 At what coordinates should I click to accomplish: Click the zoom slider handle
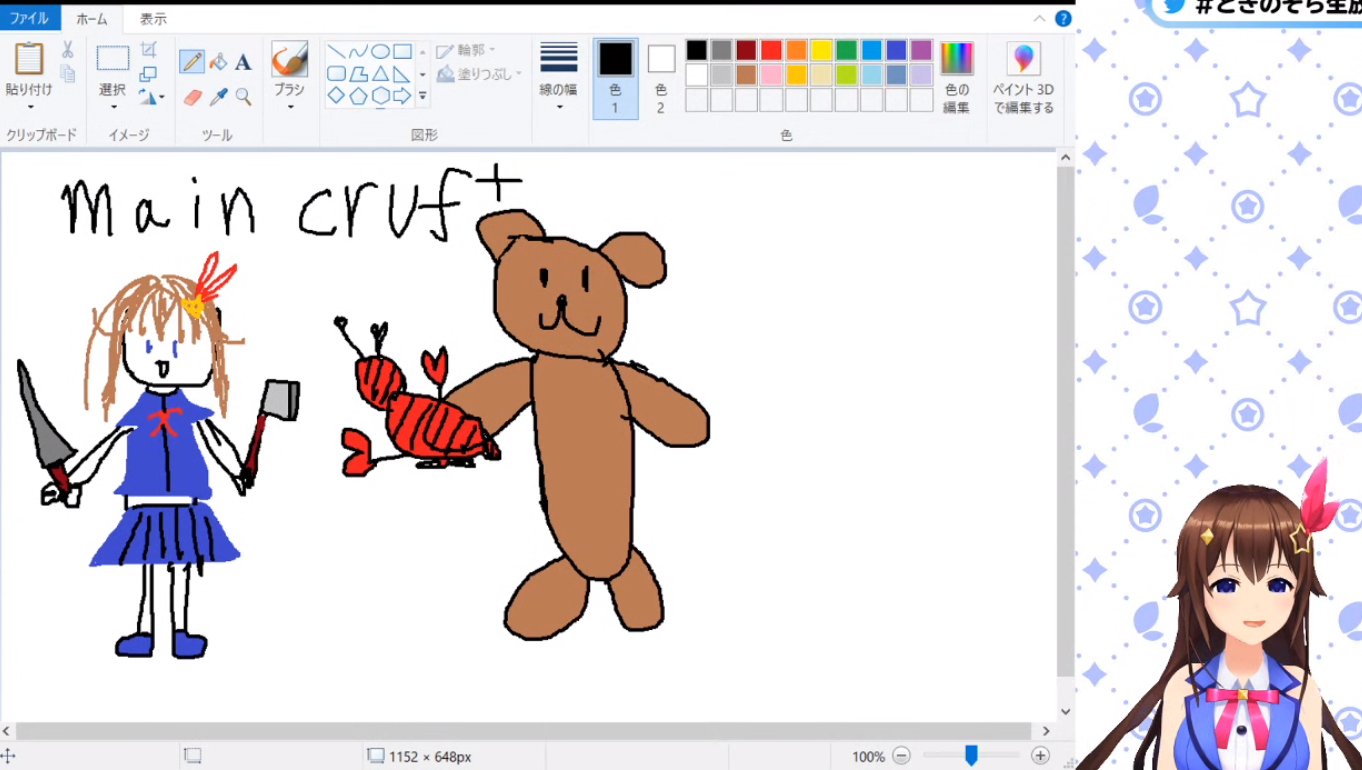point(971,756)
